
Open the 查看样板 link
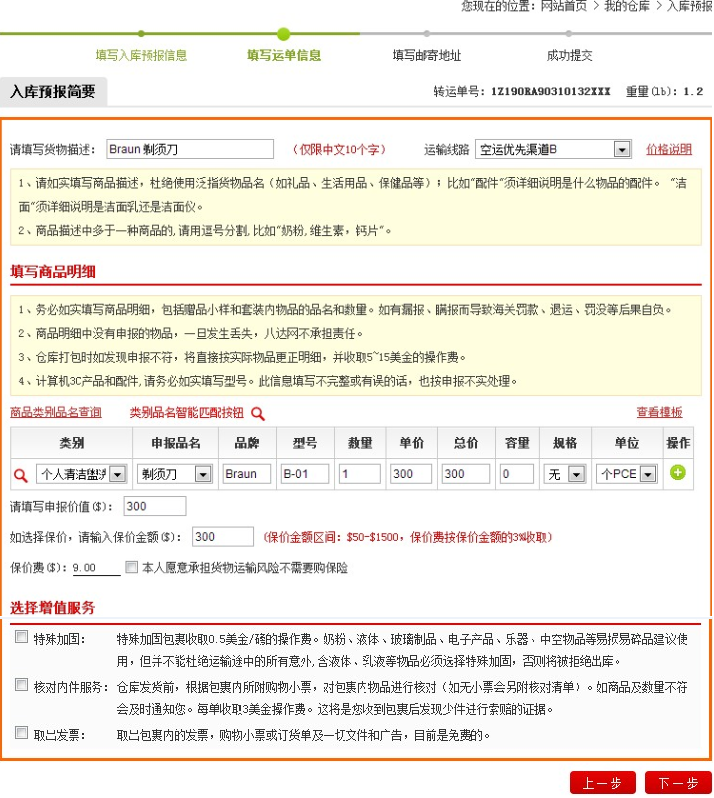point(659,412)
